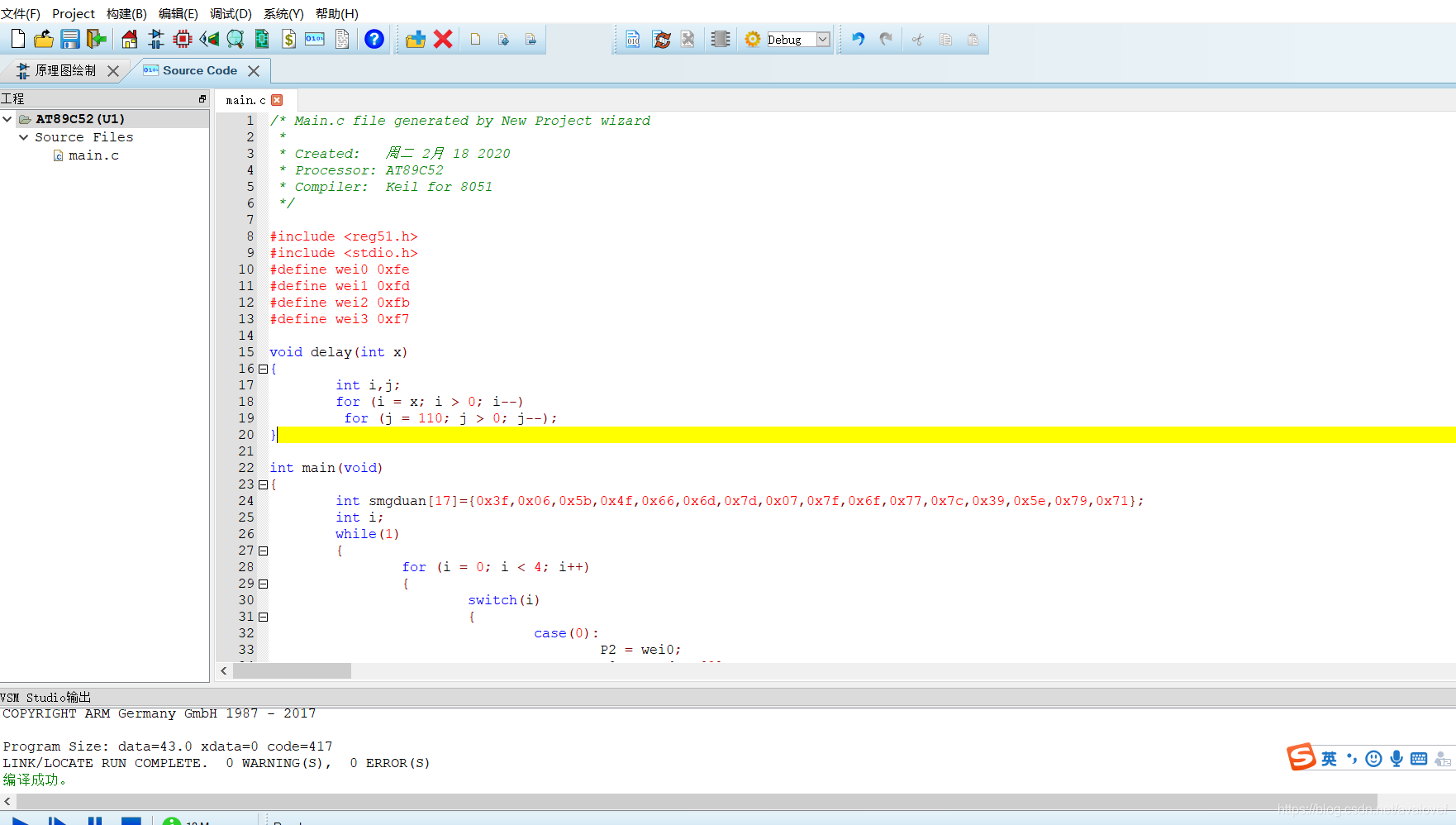1456x825 pixels.
Task: Fold the delay function at line 16
Action: pyautogui.click(x=263, y=369)
